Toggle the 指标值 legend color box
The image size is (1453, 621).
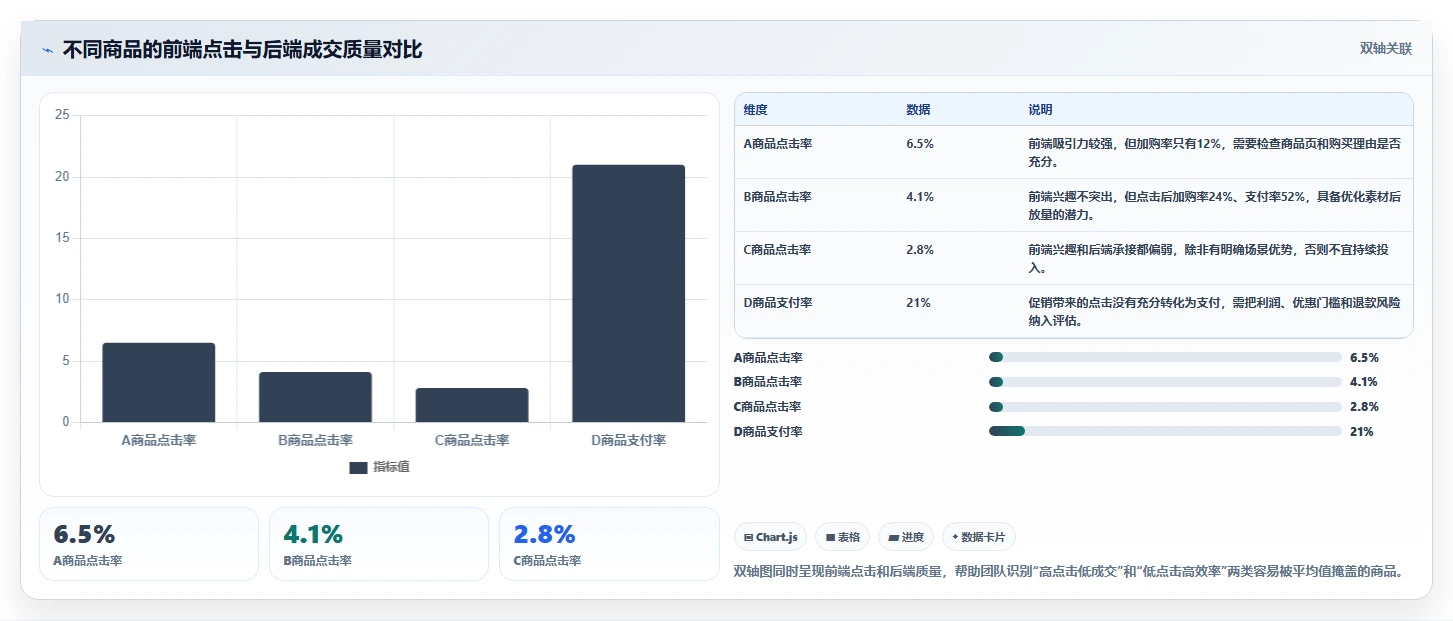tap(358, 468)
